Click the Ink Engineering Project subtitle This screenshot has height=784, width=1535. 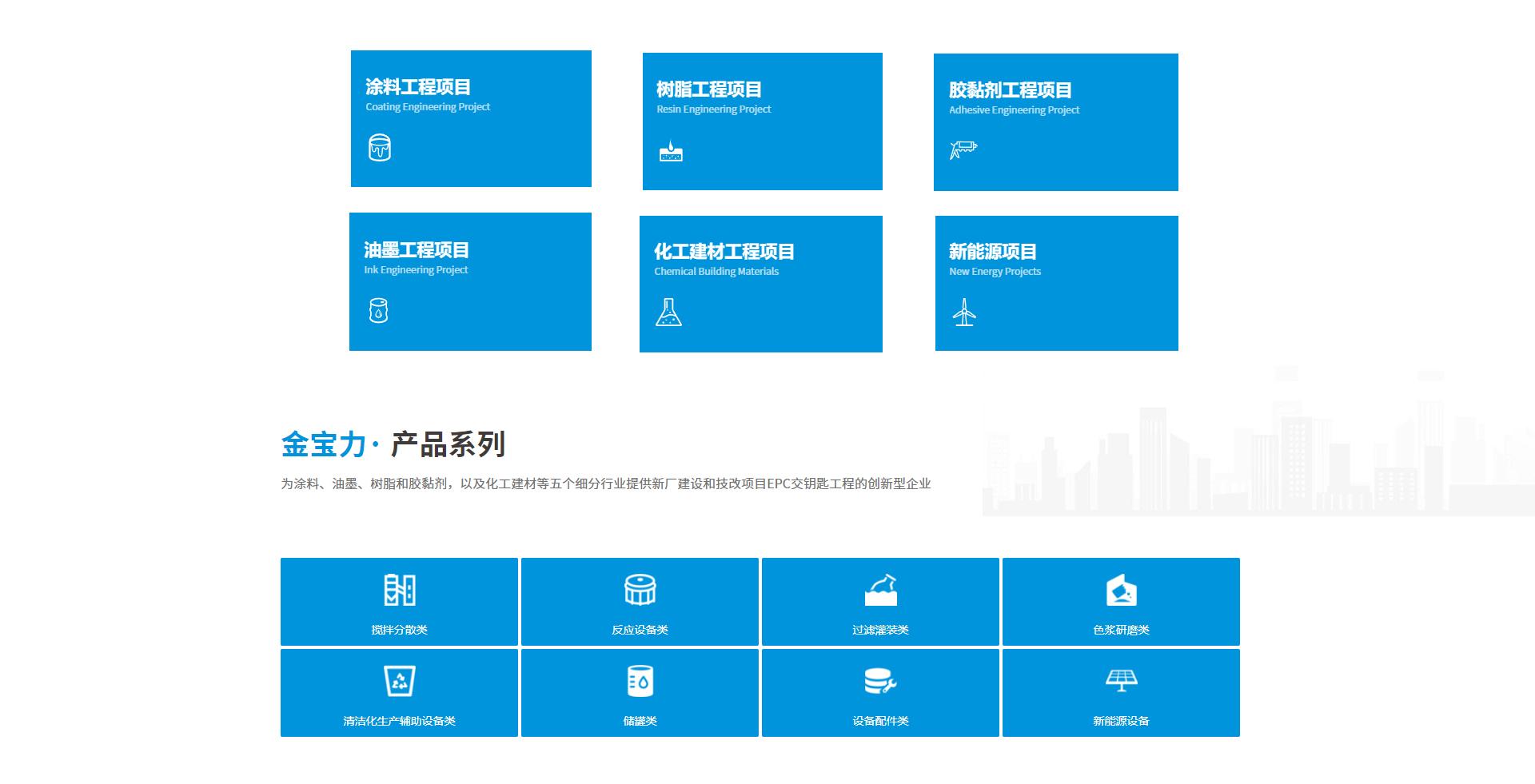tap(416, 270)
